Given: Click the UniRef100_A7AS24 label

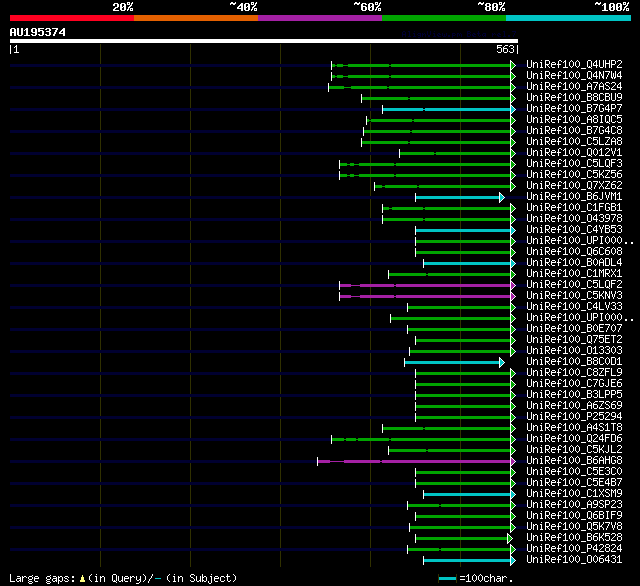Looking at the screenshot, I should tap(574, 87).
